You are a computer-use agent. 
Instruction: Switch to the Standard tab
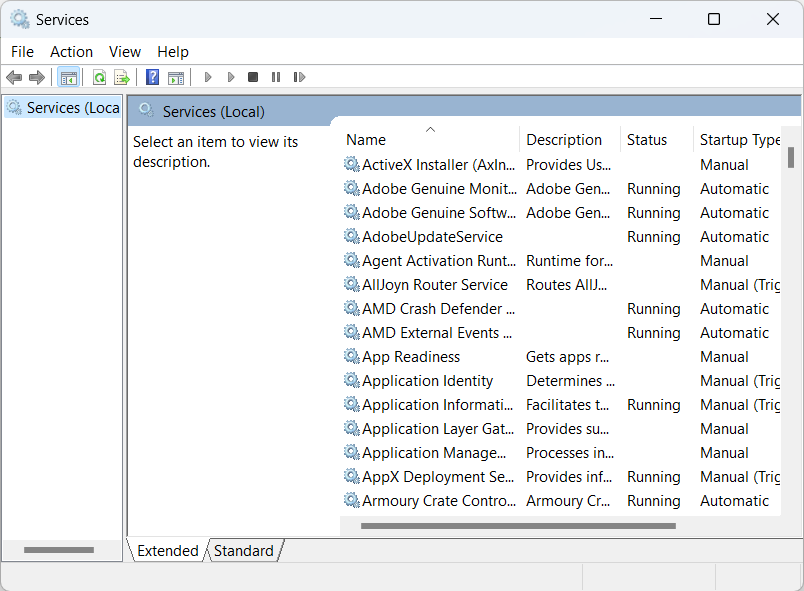click(x=244, y=551)
